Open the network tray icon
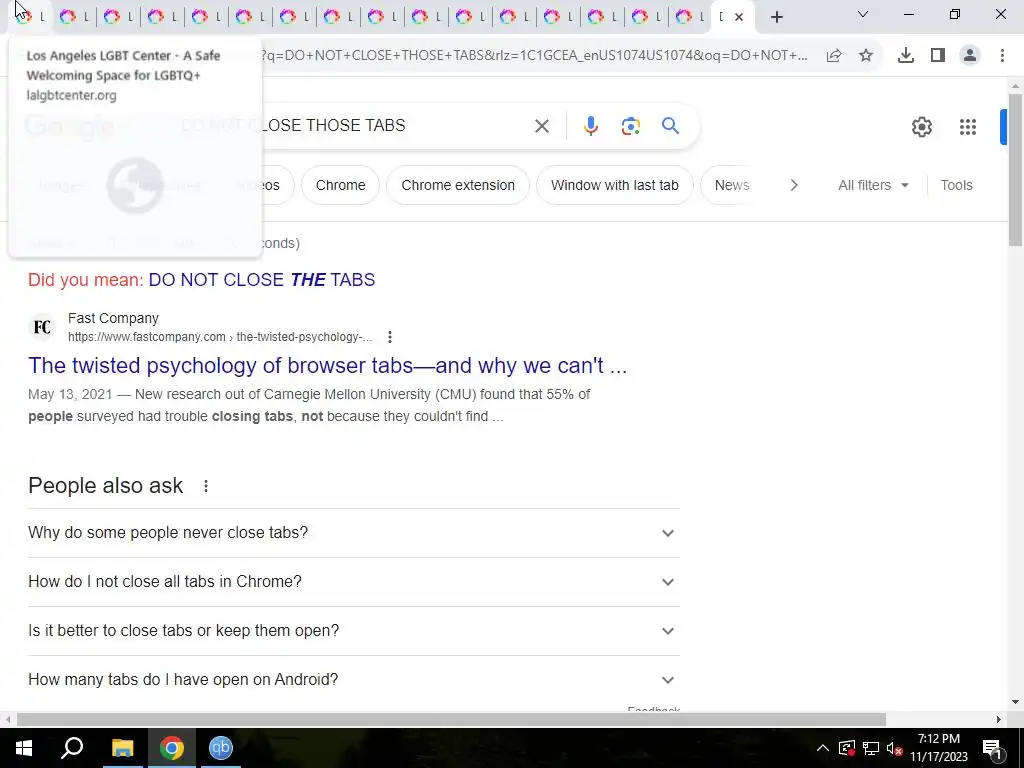The width and height of the screenshot is (1024, 768). pyautogui.click(x=871, y=748)
